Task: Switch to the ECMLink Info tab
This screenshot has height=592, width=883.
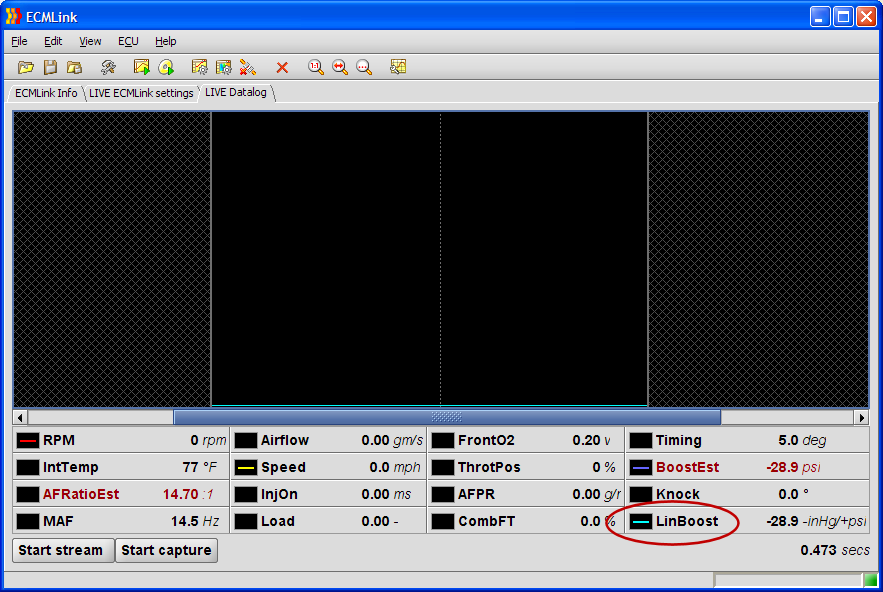Action: (x=46, y=93)
